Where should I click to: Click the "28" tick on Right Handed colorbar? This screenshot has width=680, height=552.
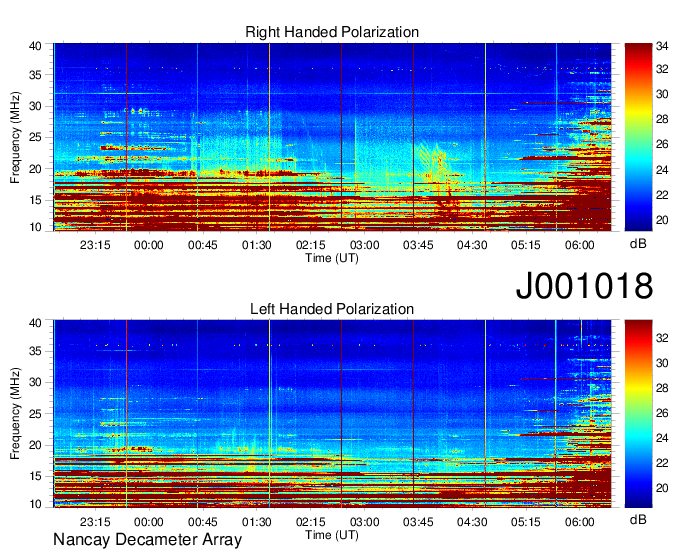662,119
